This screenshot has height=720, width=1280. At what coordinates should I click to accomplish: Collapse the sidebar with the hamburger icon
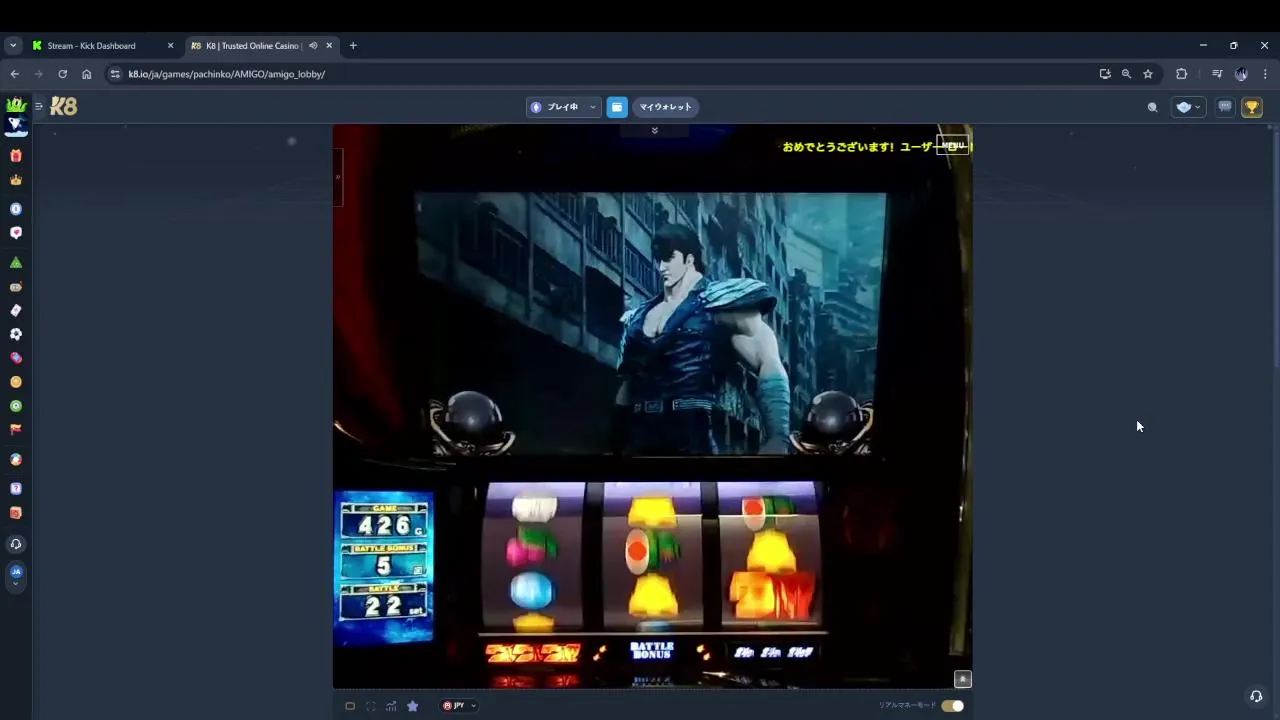pos(39,106)
